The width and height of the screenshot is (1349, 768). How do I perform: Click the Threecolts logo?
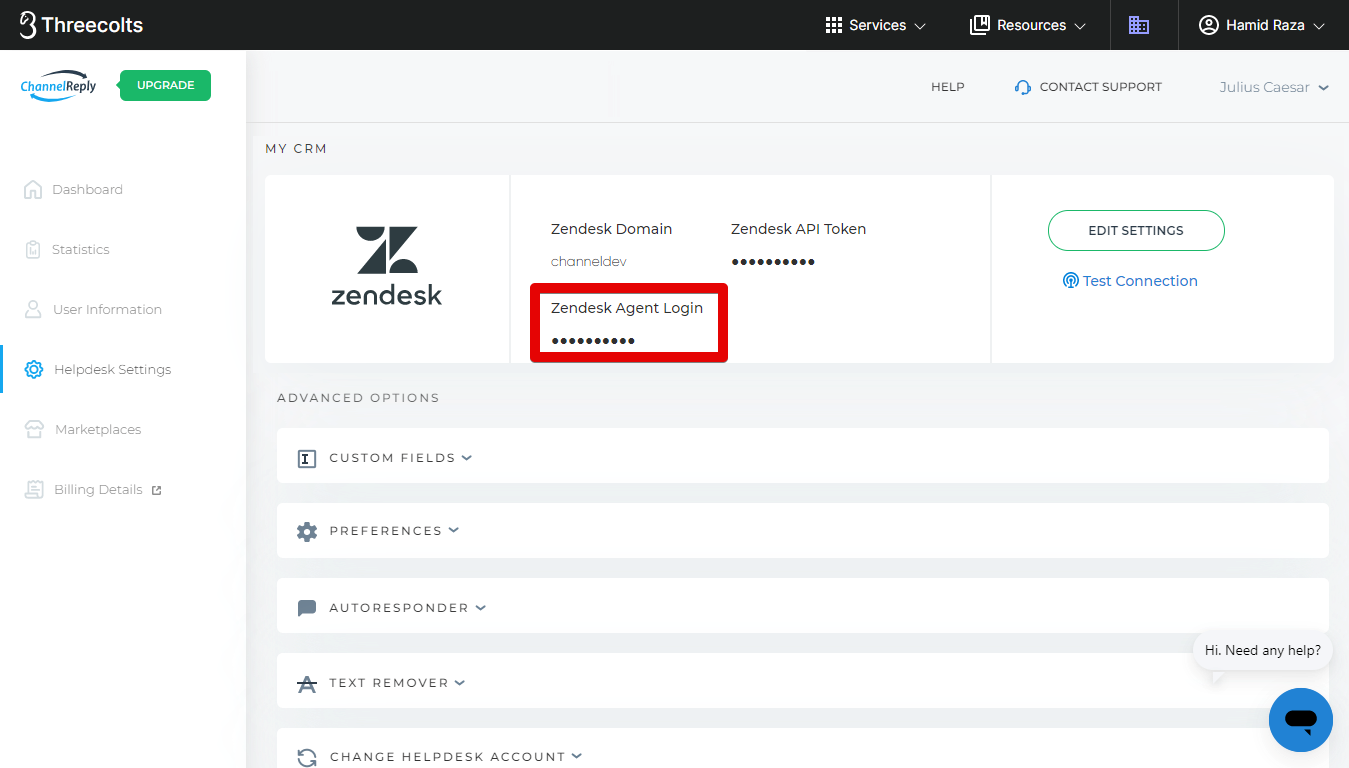pyautogui.click(x=81, y=25)
